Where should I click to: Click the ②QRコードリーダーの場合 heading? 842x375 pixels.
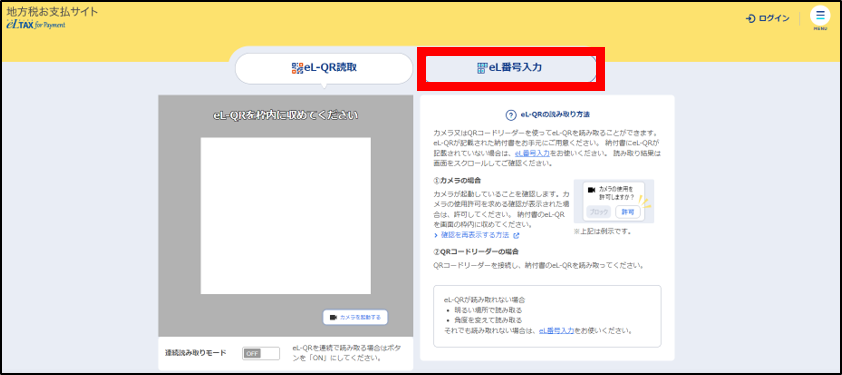(476, 251)
